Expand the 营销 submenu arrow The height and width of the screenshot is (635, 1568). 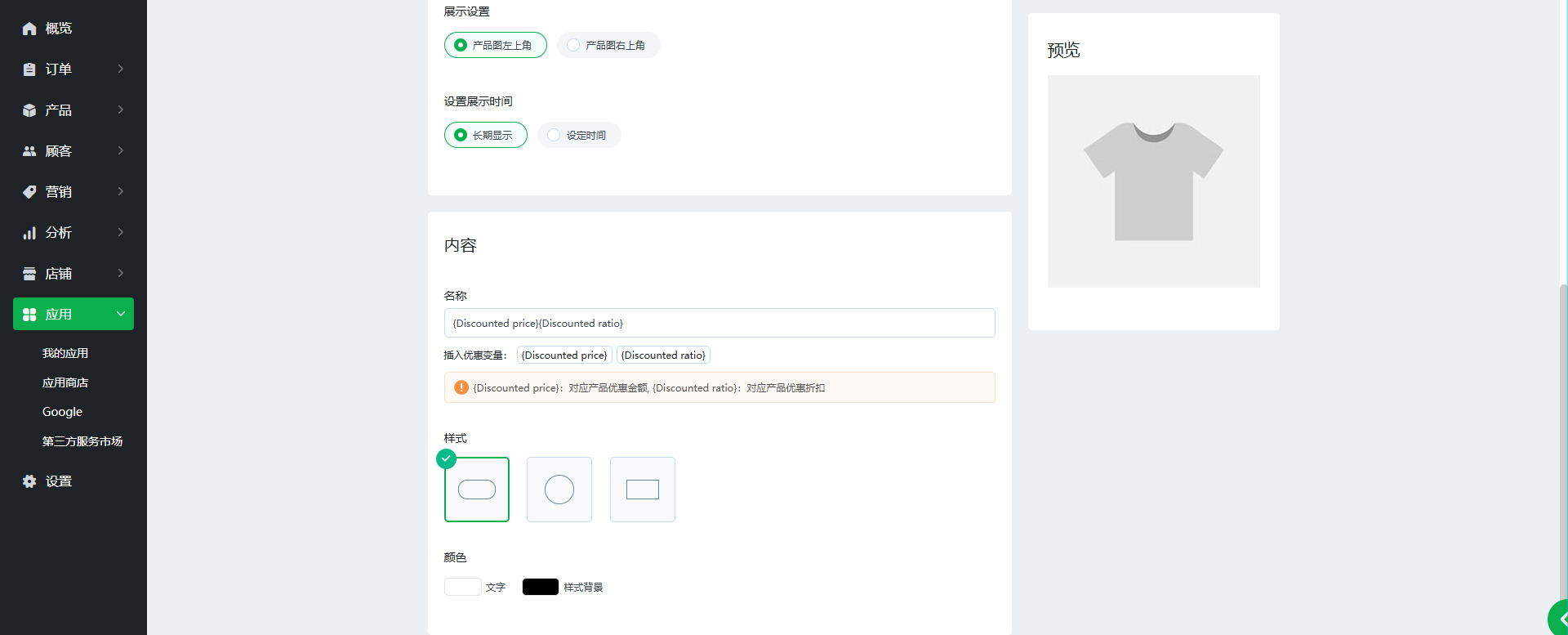click(x=120, y=191)
